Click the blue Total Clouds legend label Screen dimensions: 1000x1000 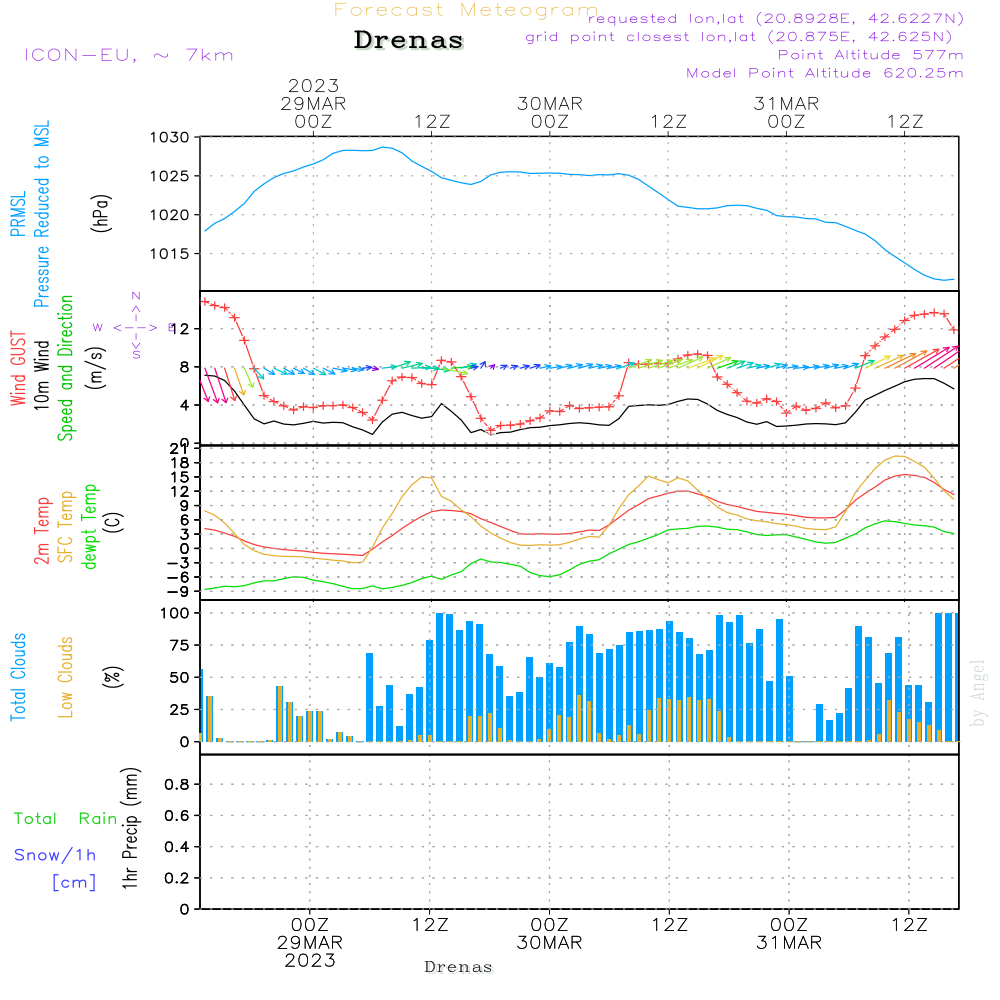(x=18, y=676)
